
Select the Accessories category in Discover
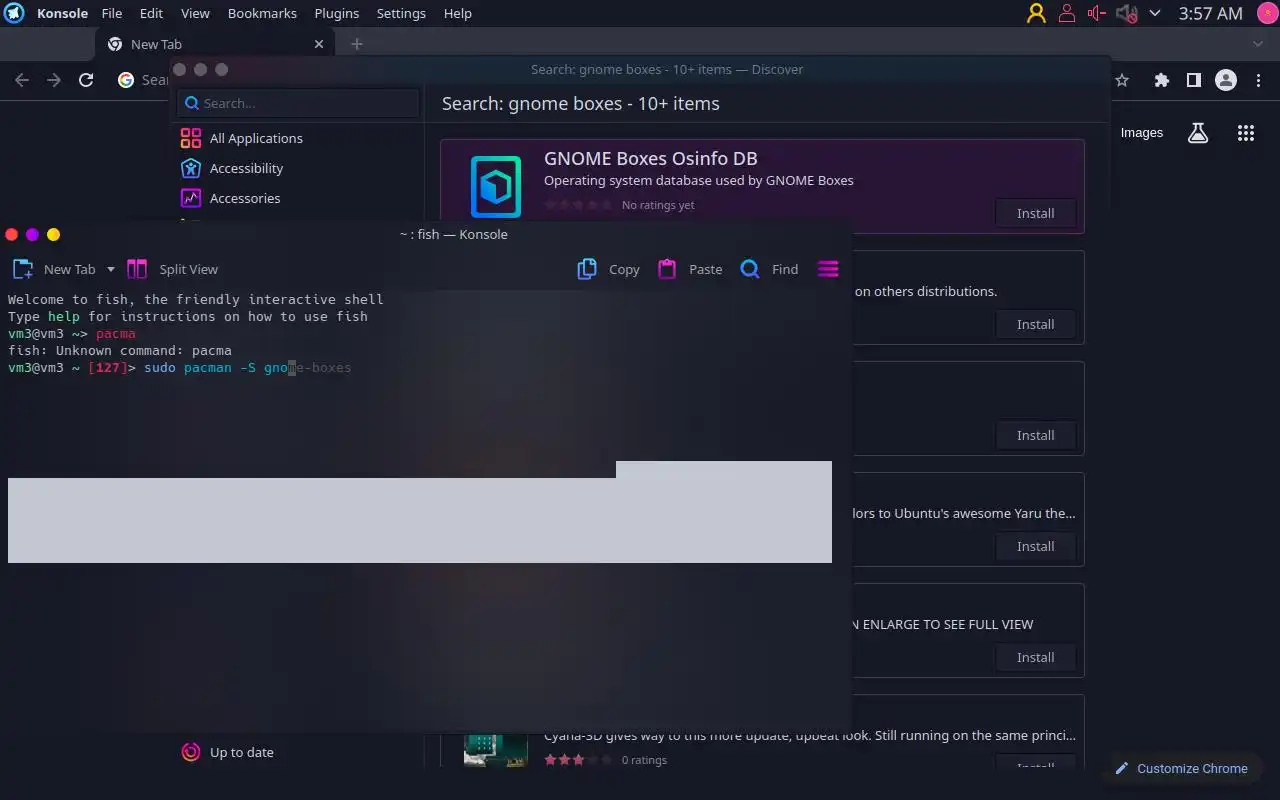point(298,198)
